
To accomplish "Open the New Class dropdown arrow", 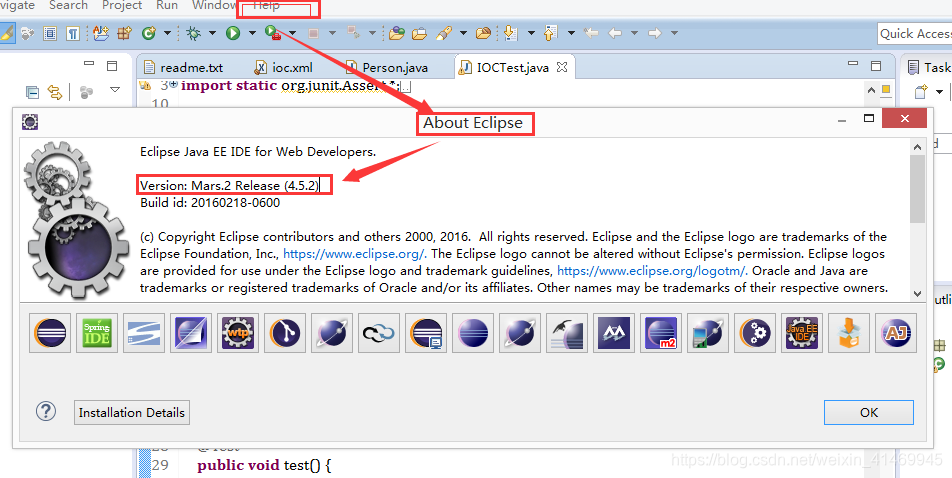I will click(167, 33).
